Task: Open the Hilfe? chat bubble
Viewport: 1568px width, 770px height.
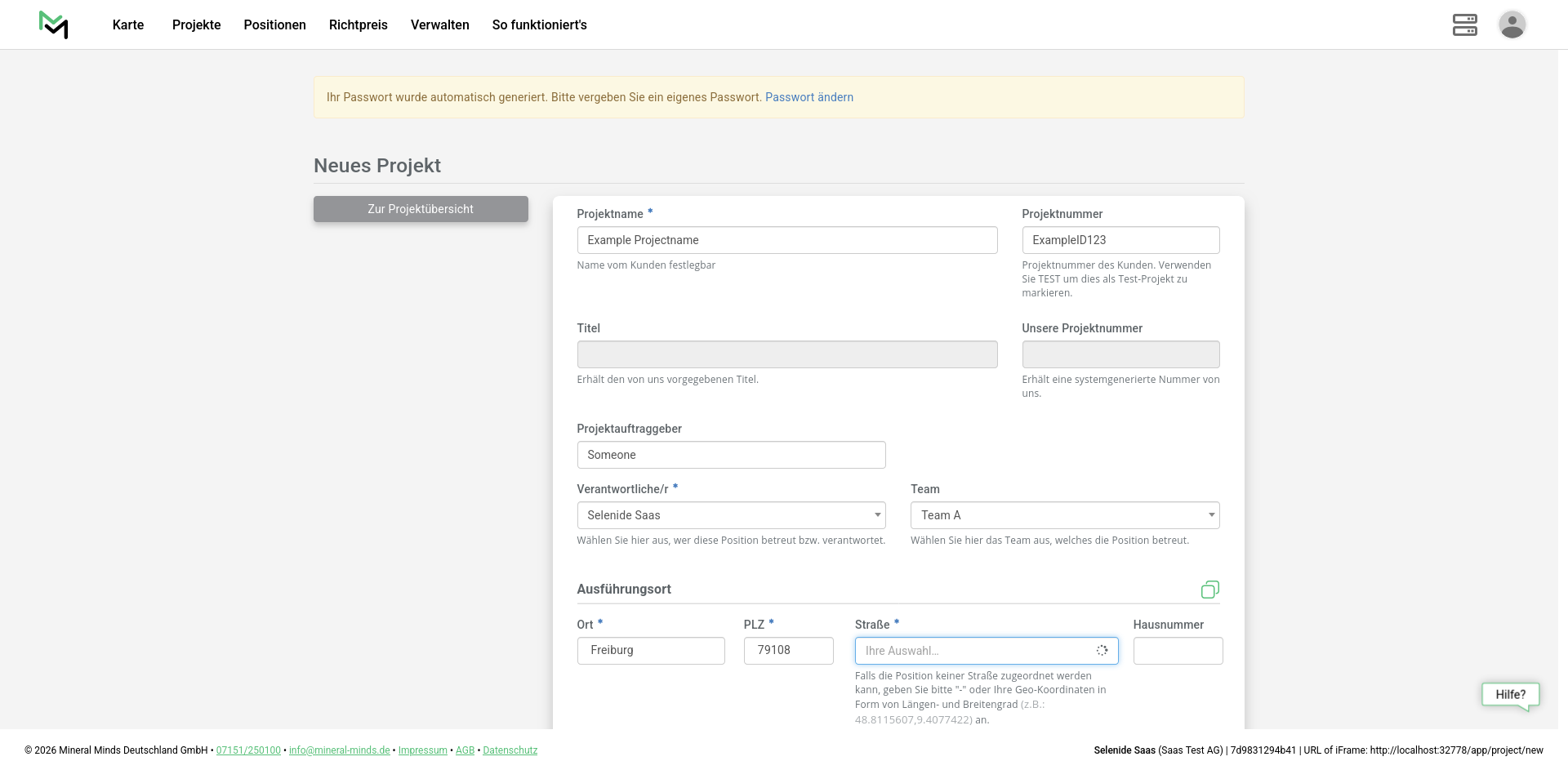Action: (x=1510, y=695)
